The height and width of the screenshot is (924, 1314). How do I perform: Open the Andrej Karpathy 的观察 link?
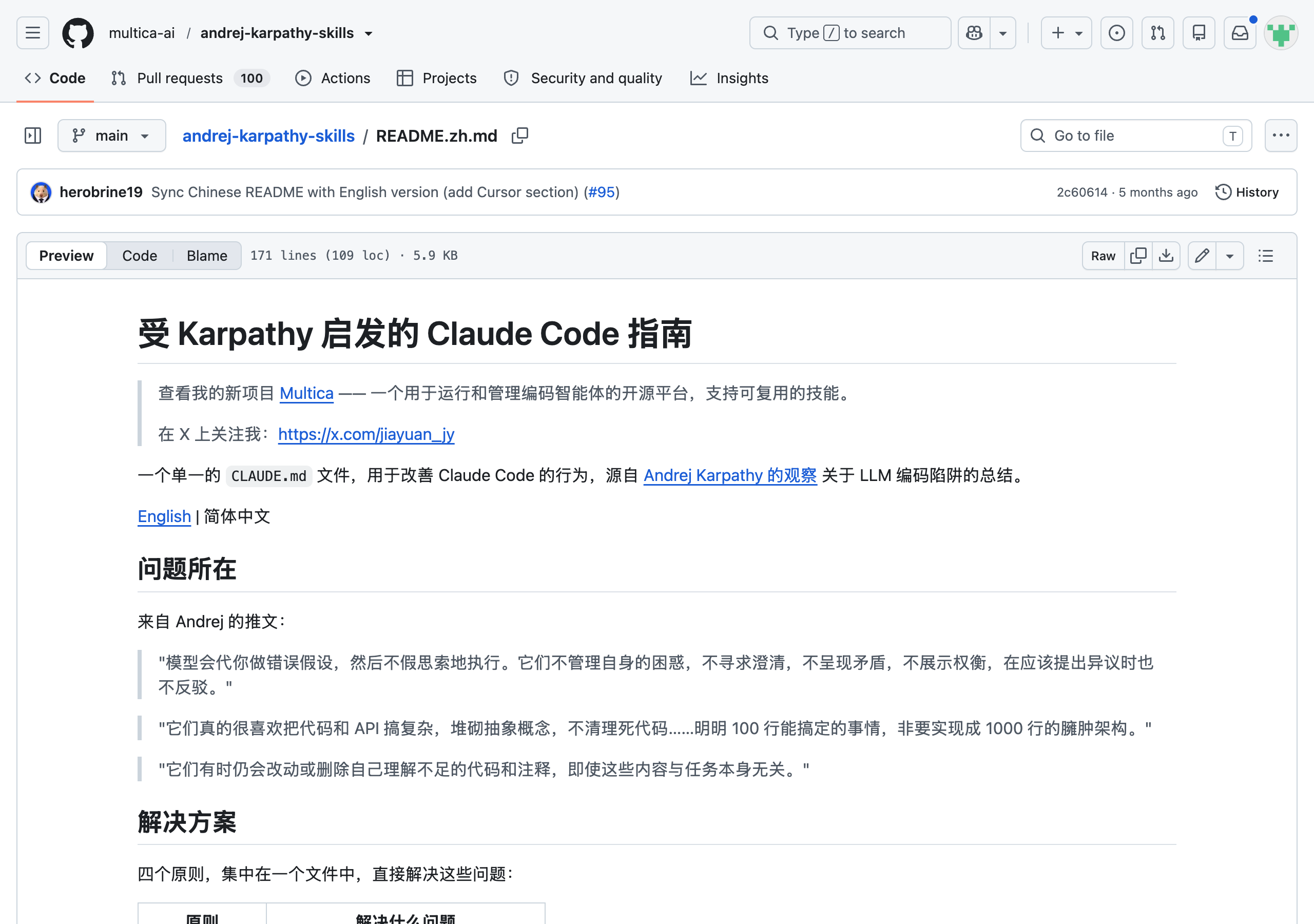coord(730,475)
